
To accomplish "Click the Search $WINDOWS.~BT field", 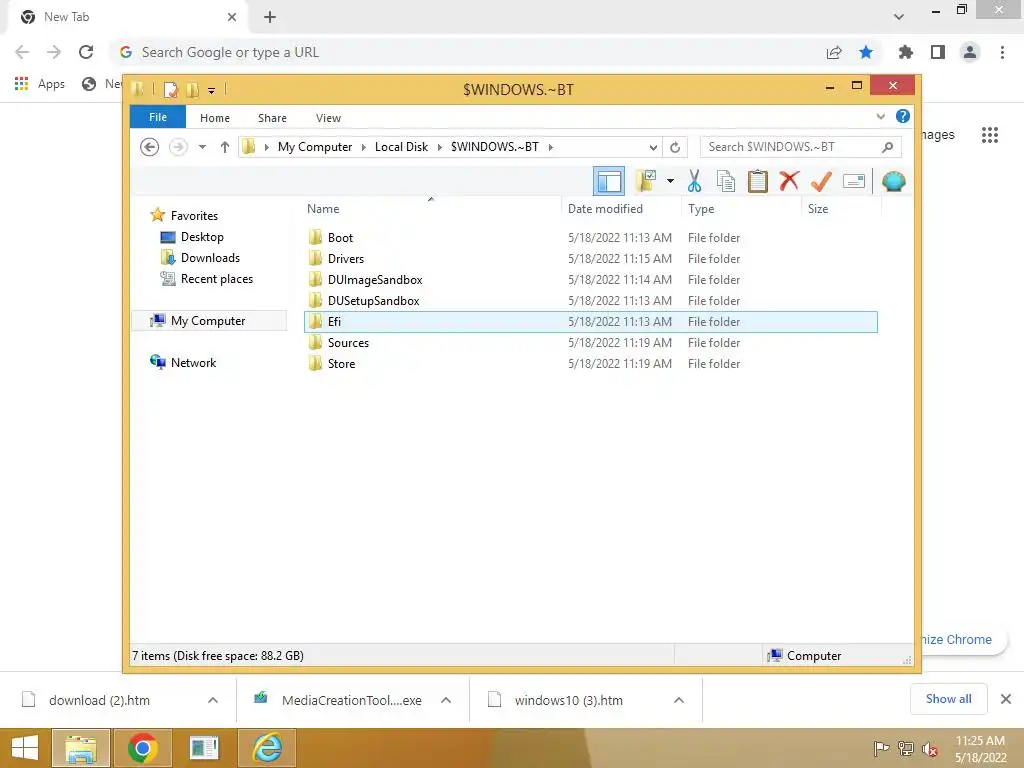I will point(800,147).
